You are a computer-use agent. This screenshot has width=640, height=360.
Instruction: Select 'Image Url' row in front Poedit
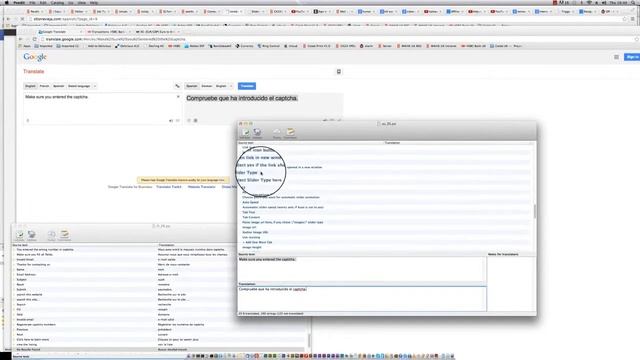(384, 227)
